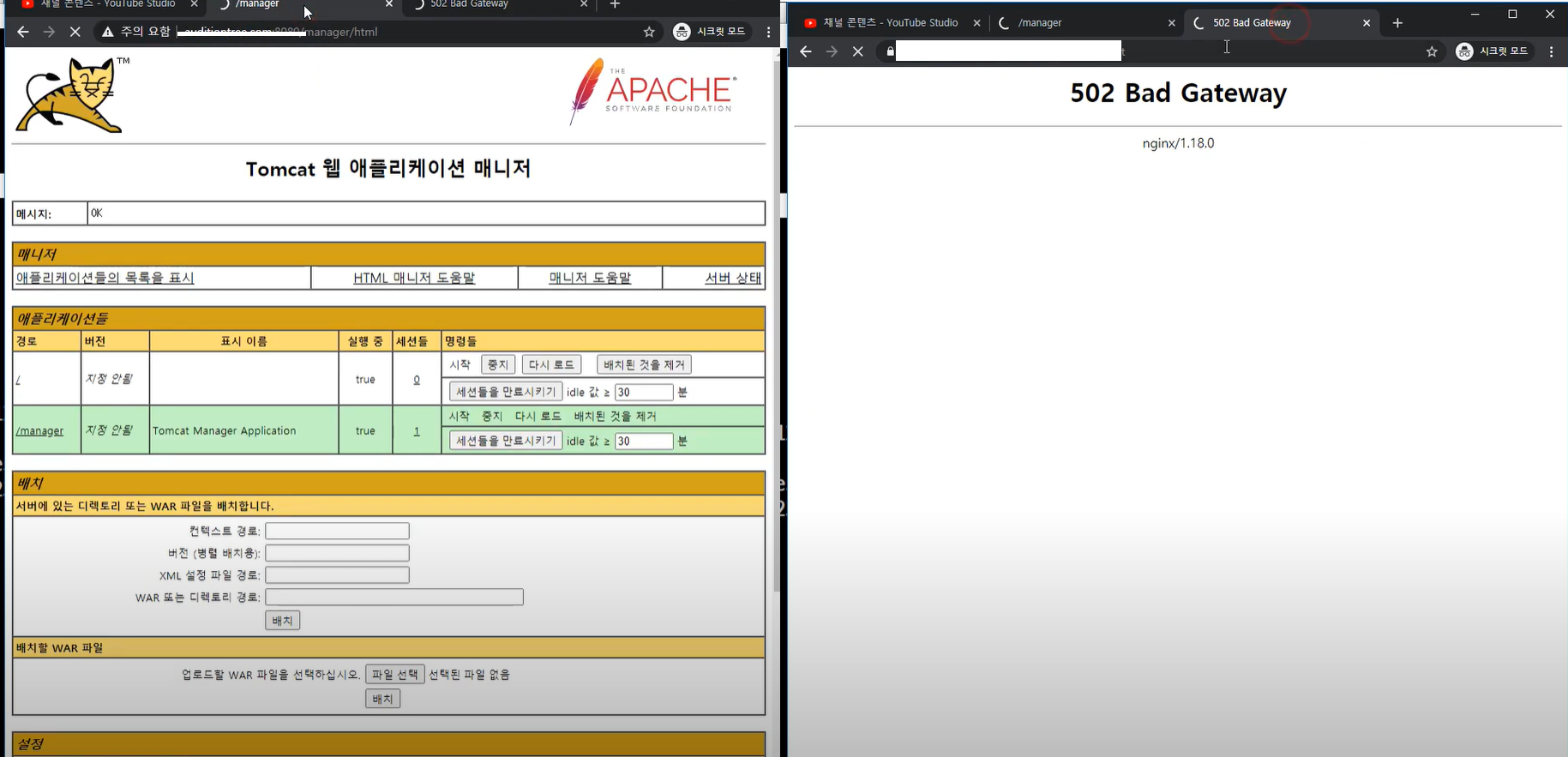Click the Apache Software Foundation feather logo

click(x=653, y=91)
